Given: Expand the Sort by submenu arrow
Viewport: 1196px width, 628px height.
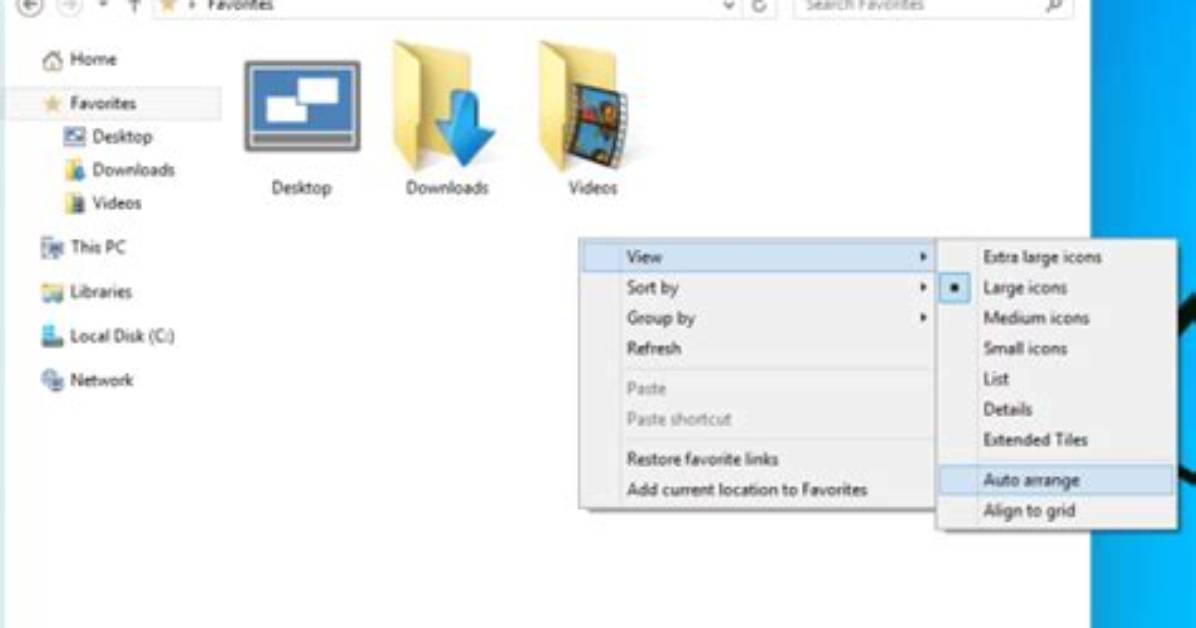Looking at the screenshot, I should point(923,288).
